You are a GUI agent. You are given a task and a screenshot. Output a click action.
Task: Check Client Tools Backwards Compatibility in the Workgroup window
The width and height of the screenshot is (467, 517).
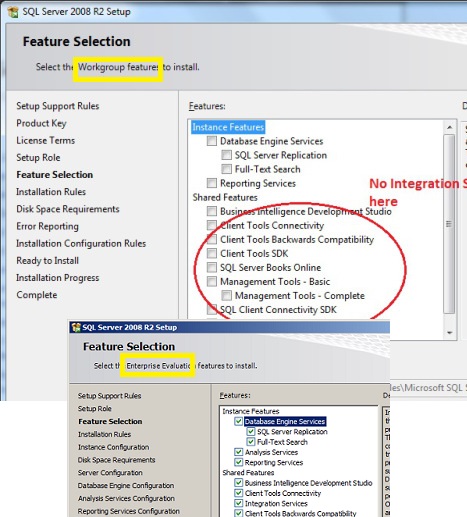click(212, 239)
